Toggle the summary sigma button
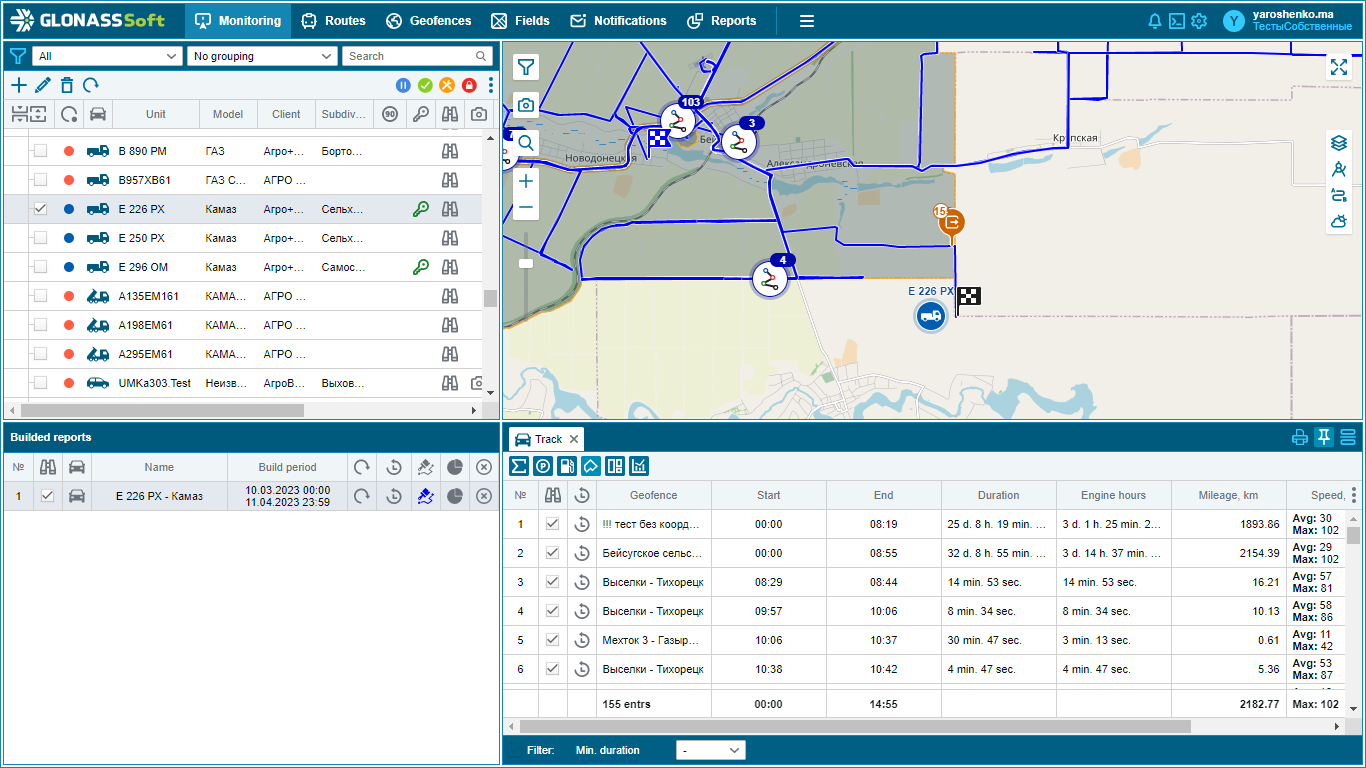1366x768 pixels. pyautogui.click(x=519, y=465)
